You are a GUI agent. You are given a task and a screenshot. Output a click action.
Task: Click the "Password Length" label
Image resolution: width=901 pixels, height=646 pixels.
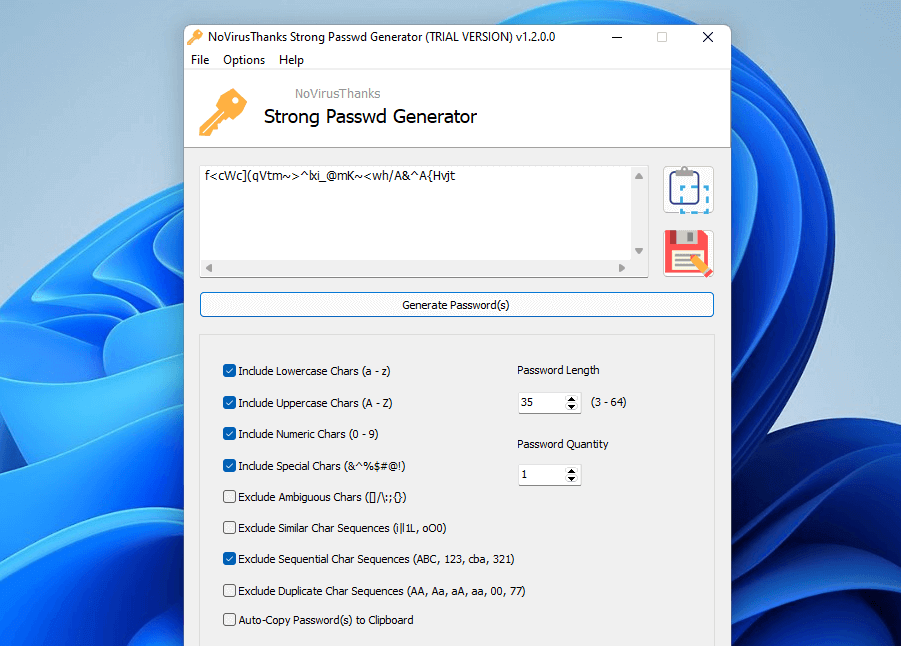click(x=558, y=370)
